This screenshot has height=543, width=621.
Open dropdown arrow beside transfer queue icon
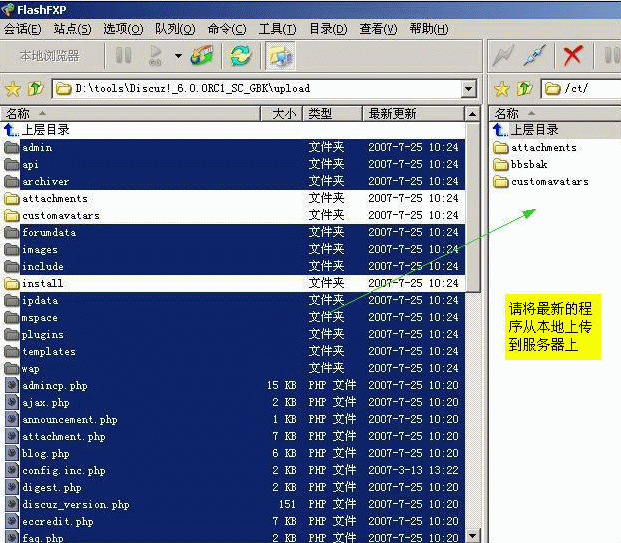click(178, 56)
